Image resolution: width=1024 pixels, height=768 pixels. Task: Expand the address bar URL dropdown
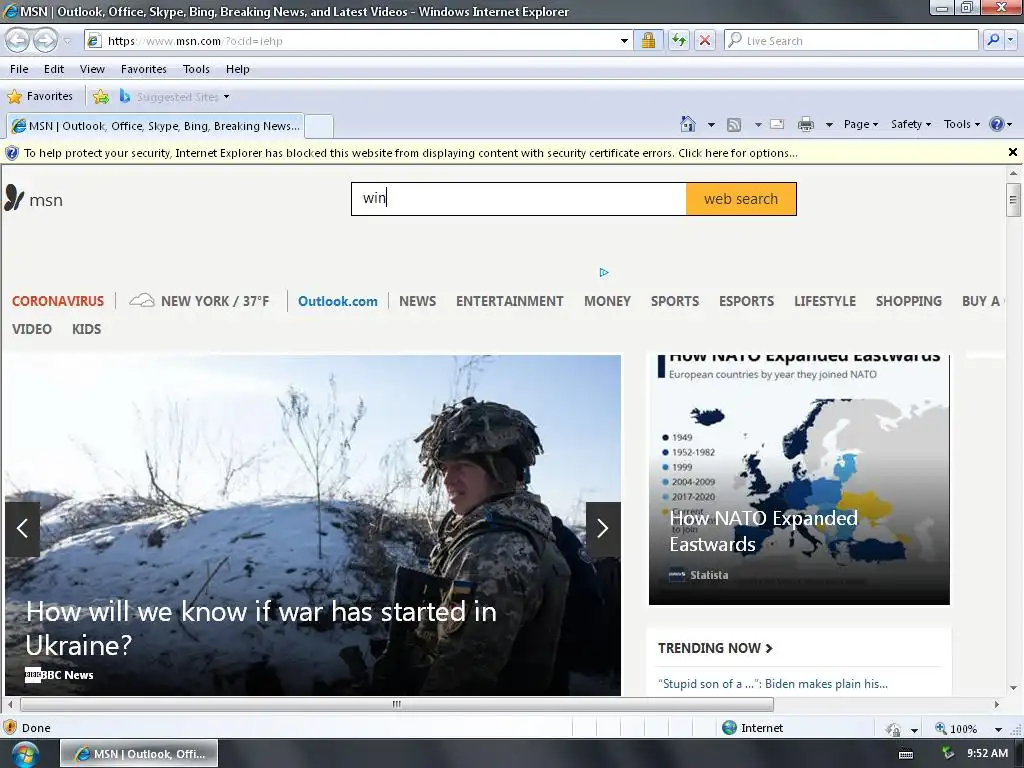[624, 40]
